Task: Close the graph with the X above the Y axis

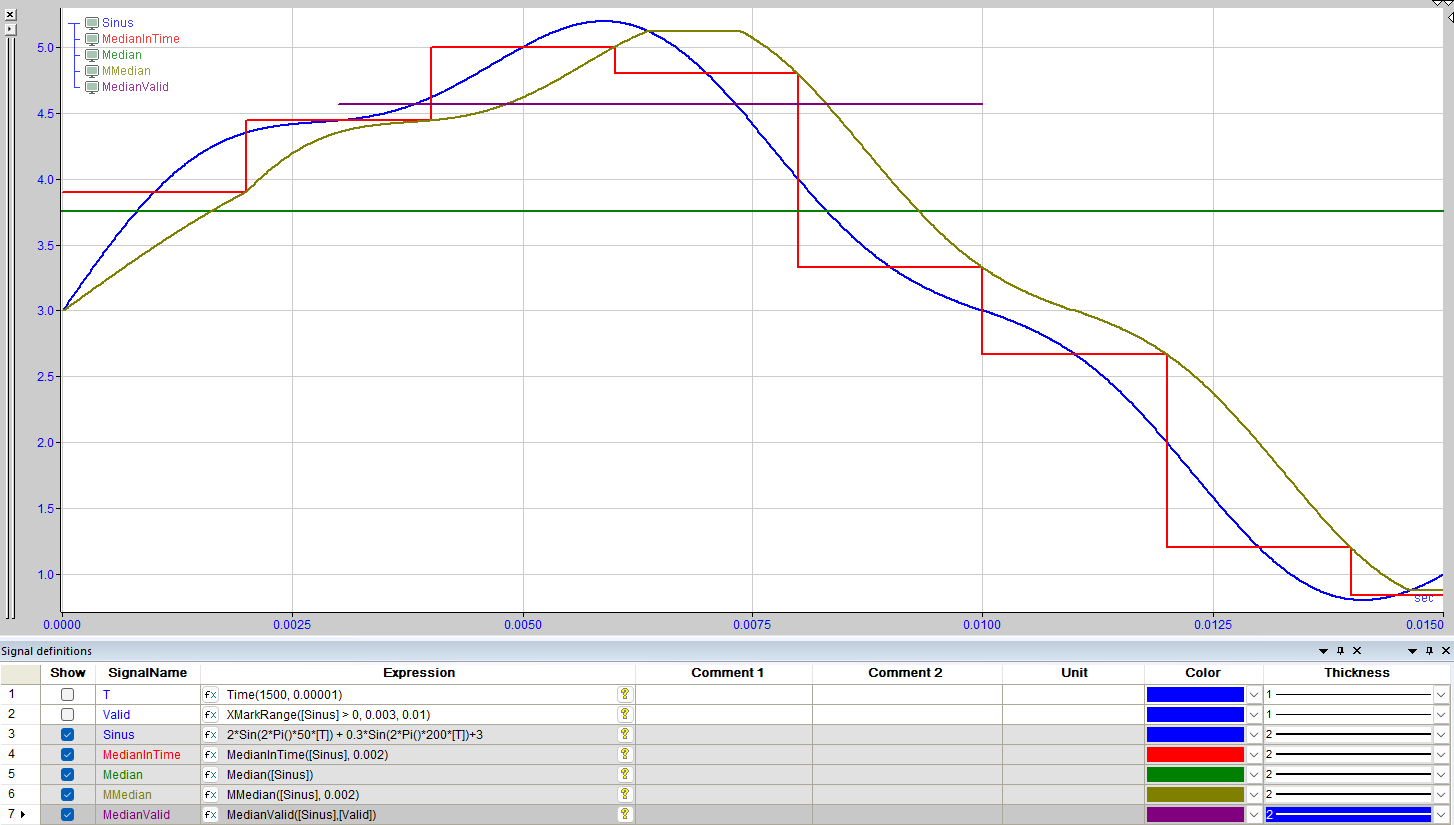Action: click(x=10, y=15)
